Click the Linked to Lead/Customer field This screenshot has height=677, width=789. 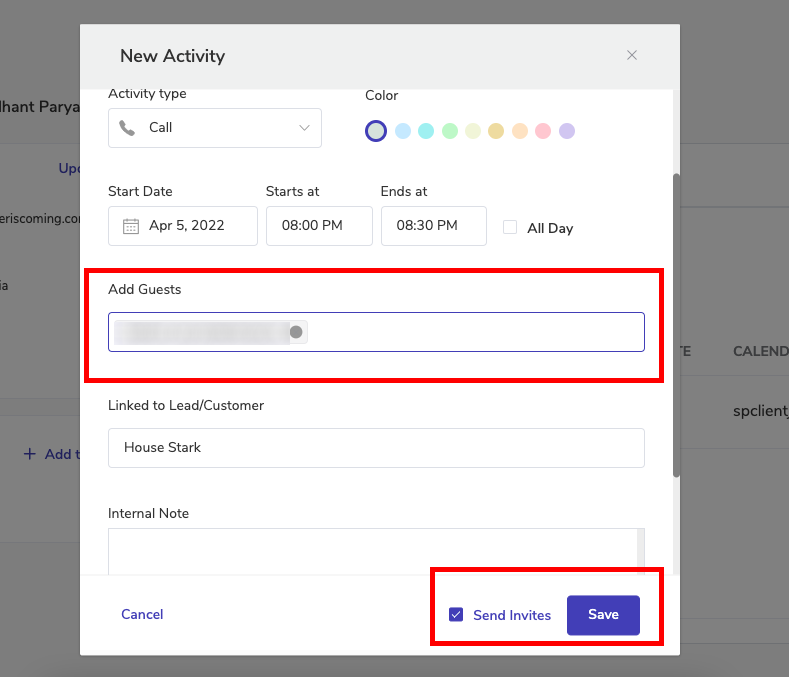click(376, 448)
